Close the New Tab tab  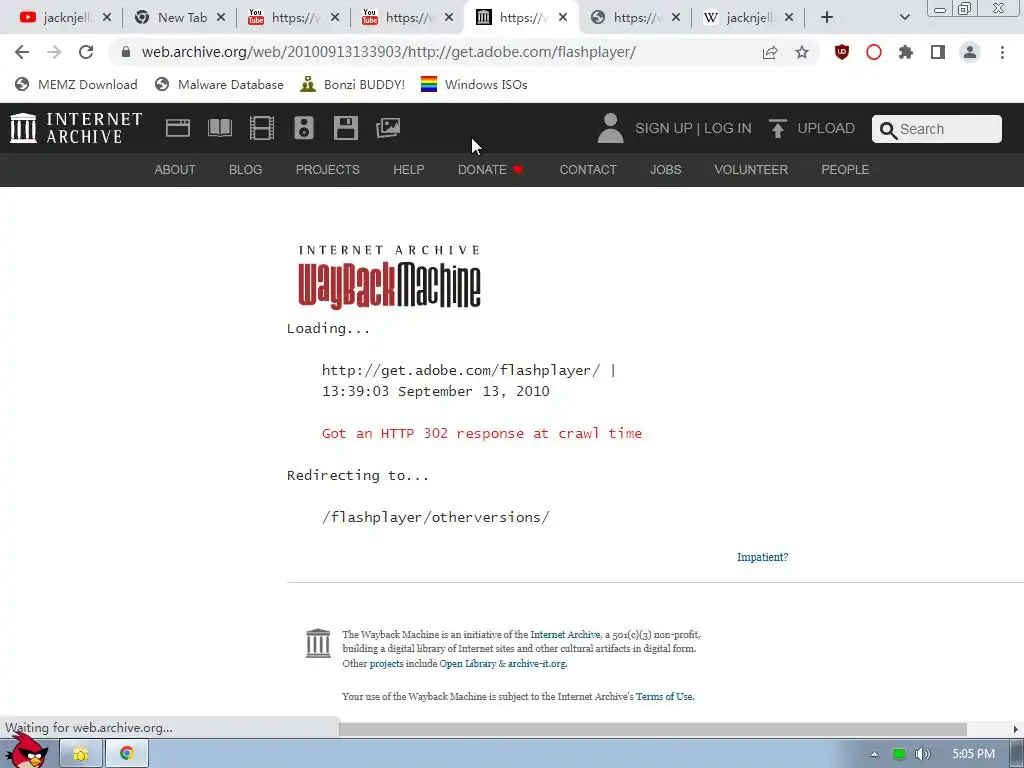(221, 18)
